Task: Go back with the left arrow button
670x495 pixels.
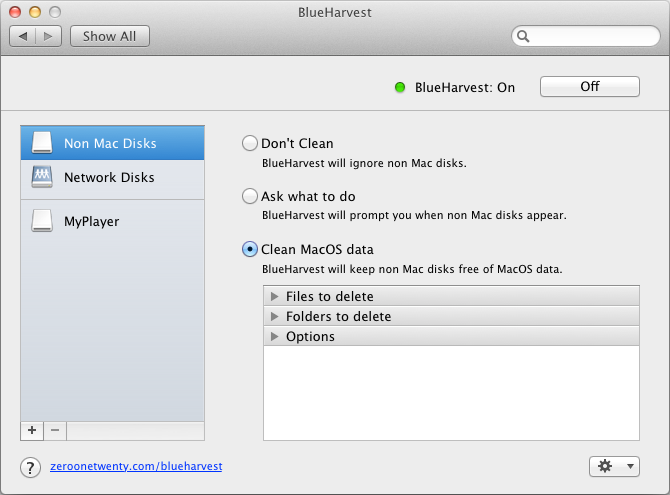Action: (x=22, y=36)
